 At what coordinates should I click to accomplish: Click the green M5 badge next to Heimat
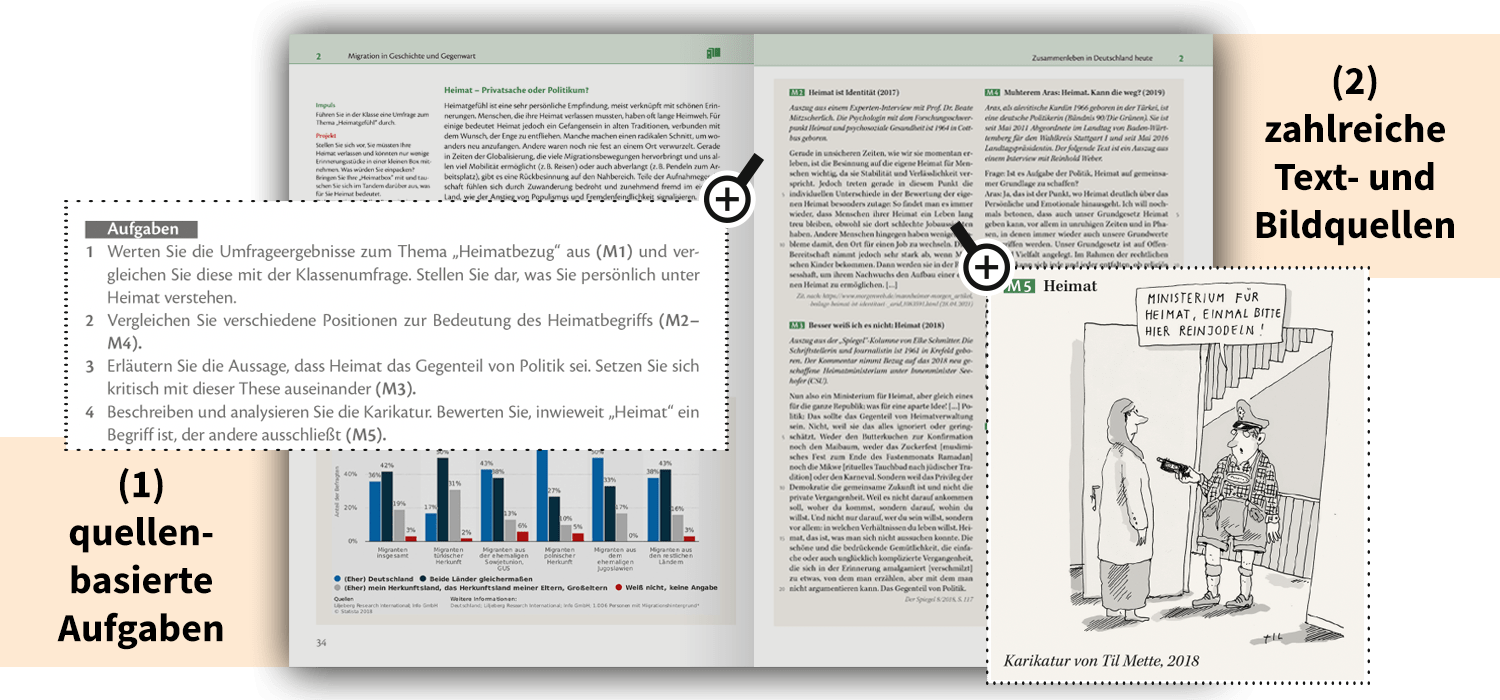[x=1018, y=287]
